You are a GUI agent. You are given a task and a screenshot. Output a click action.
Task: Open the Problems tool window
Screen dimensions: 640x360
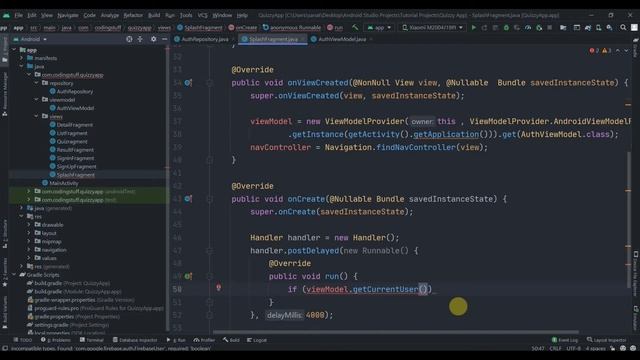(x=56, y=340)
